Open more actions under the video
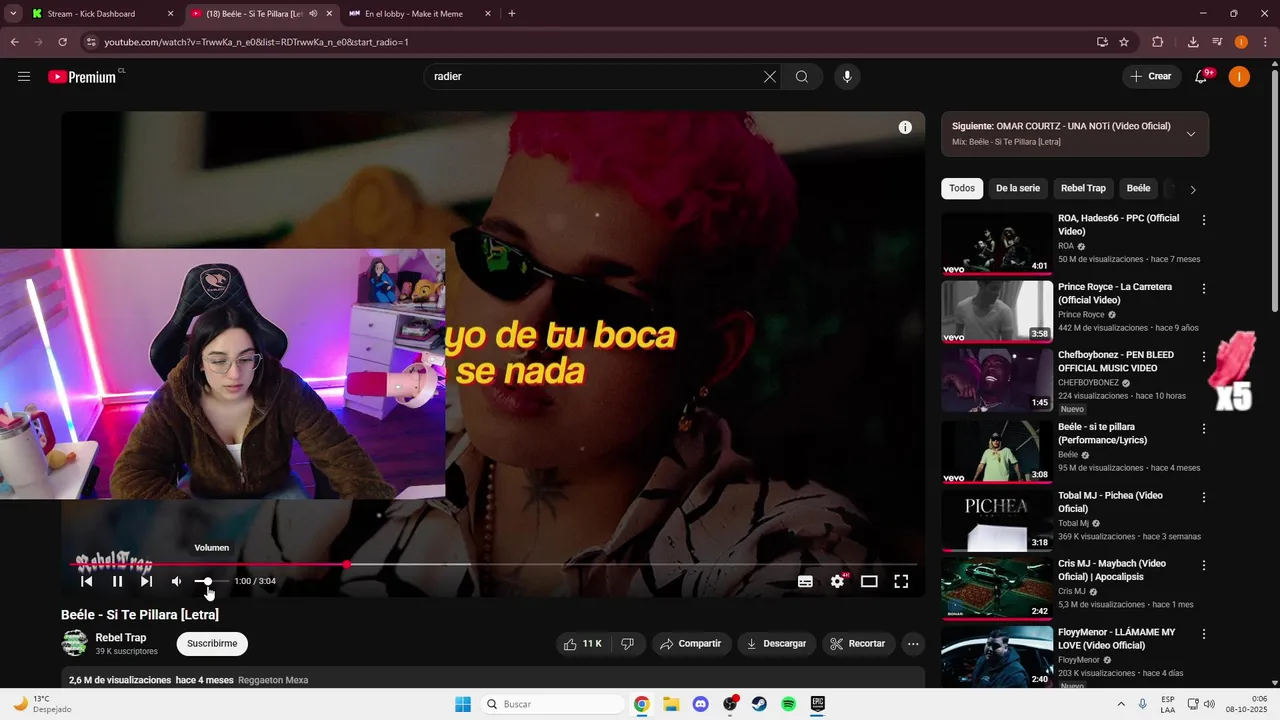 (x=913, y=644)
